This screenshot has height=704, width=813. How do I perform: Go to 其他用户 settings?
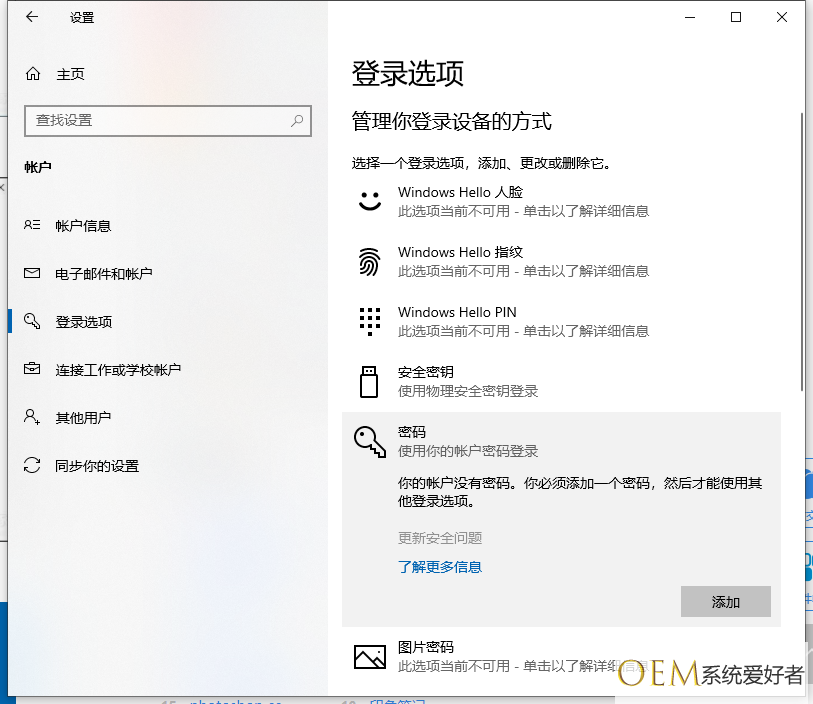[x=83, y=418]
